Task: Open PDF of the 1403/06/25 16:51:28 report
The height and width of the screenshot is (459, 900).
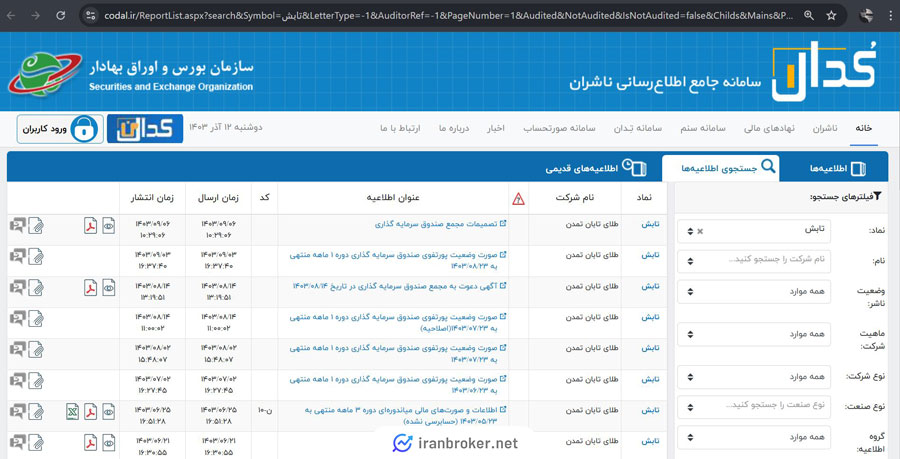Action: point(90,411)
